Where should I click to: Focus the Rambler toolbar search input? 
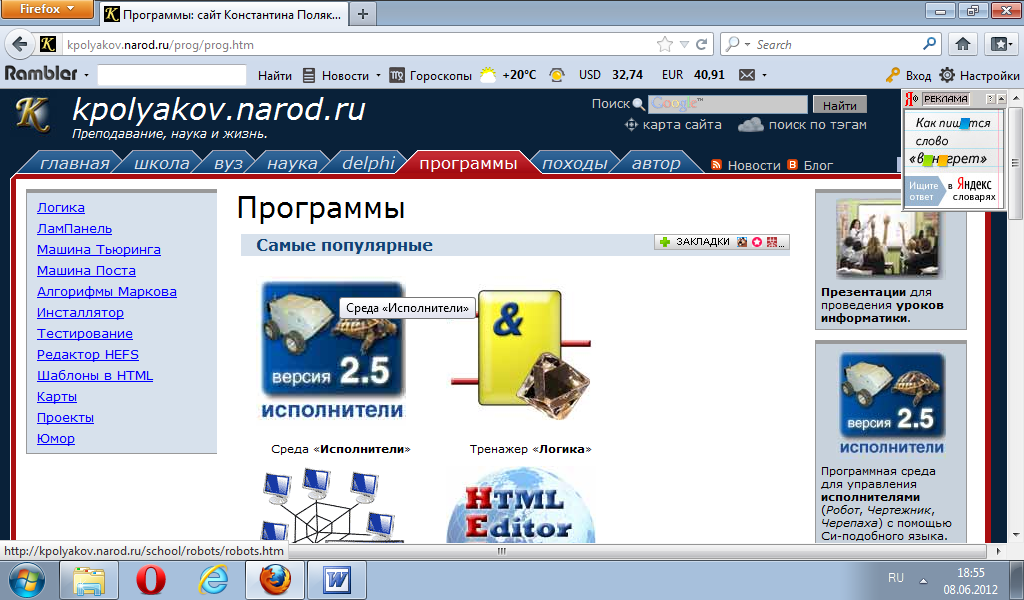click(172, 74)
